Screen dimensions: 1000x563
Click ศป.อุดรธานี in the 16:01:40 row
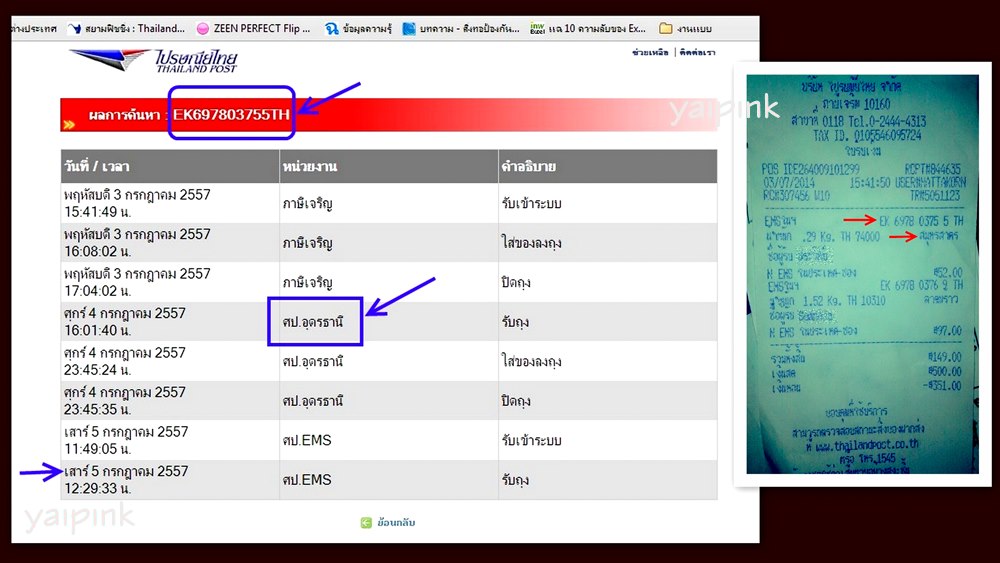coord(312,322)
